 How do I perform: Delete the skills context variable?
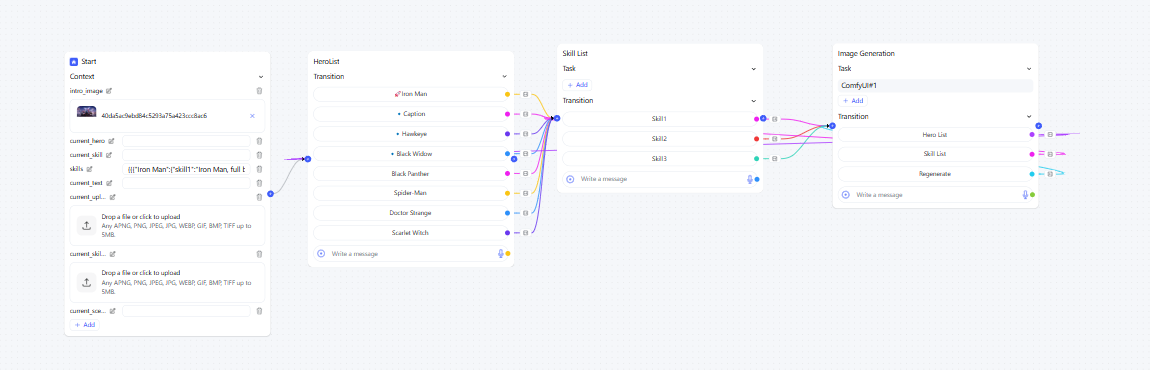point(259,169)
